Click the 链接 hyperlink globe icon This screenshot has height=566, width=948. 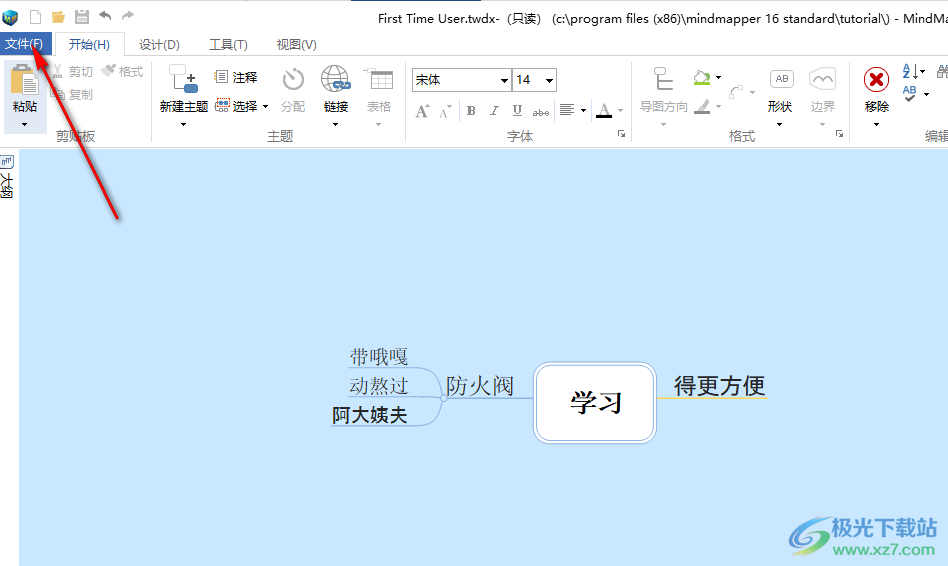tap(336, 79)
